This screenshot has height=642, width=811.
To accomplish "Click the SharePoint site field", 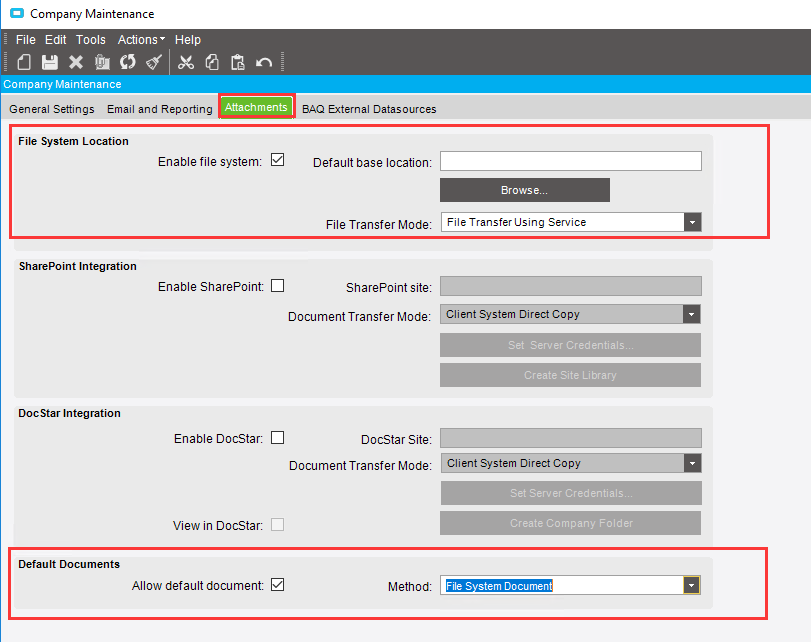I will click(571, 286).
